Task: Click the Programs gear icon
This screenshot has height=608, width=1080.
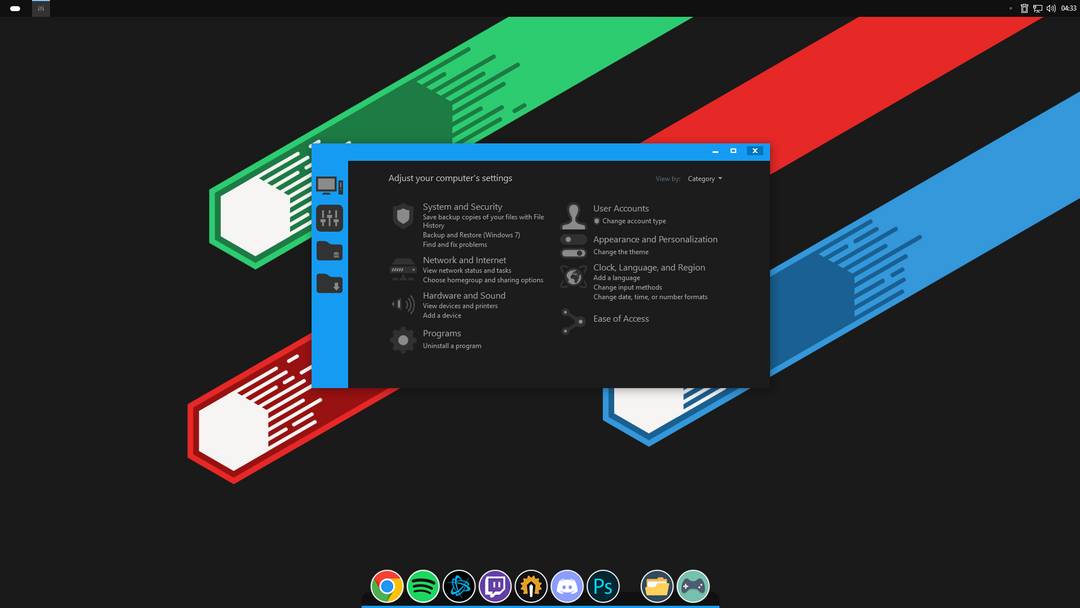Action: pos(403,340)
